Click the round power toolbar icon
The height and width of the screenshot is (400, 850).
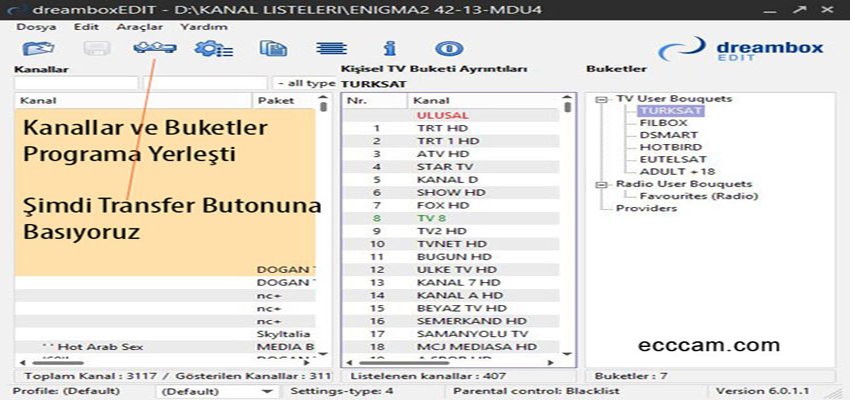pyautogui.click(x=449, y=49)
